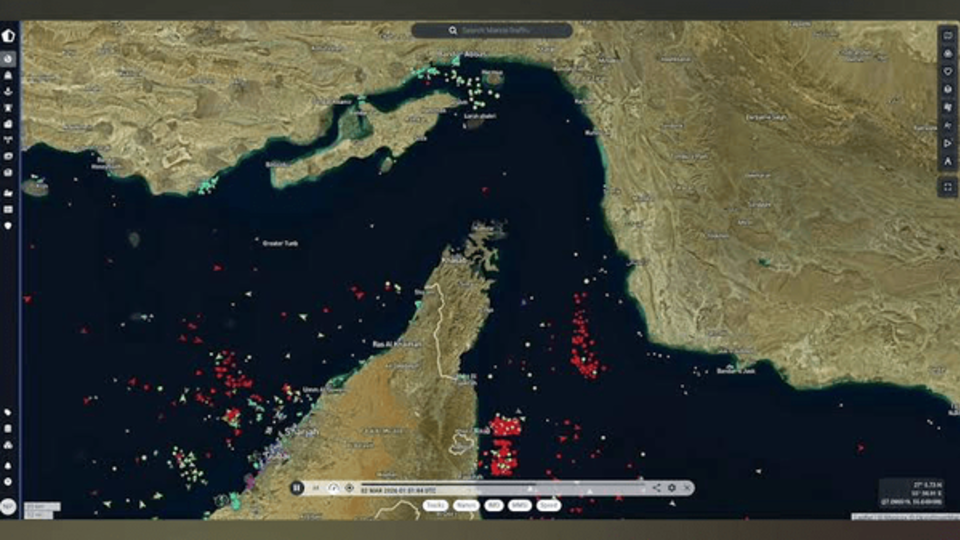Select the letter A tool in right toolbar

[947, 161]
